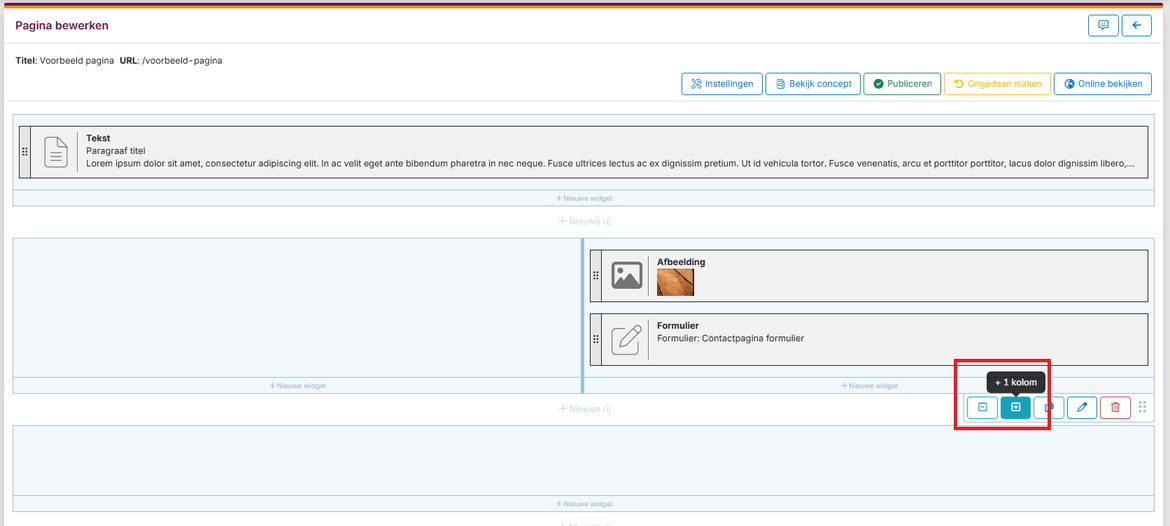Screen dimensions: 1170x526
Task: Click the pencil icon to edit row
Action: (x=1081, y=407)
